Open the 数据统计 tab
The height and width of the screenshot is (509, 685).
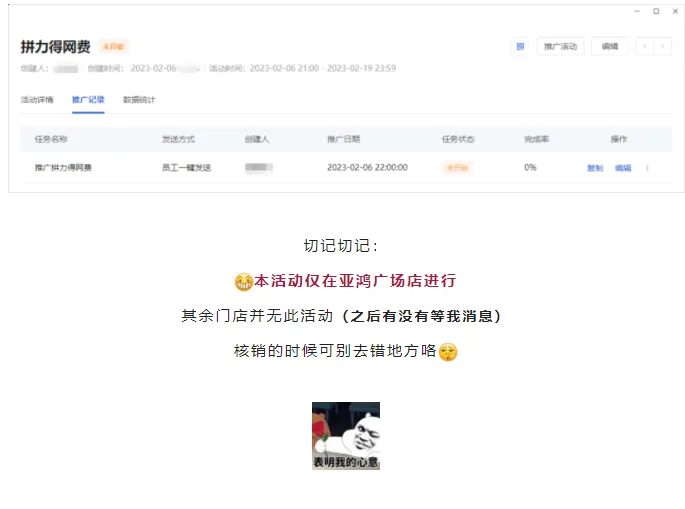tap(139, 100)
